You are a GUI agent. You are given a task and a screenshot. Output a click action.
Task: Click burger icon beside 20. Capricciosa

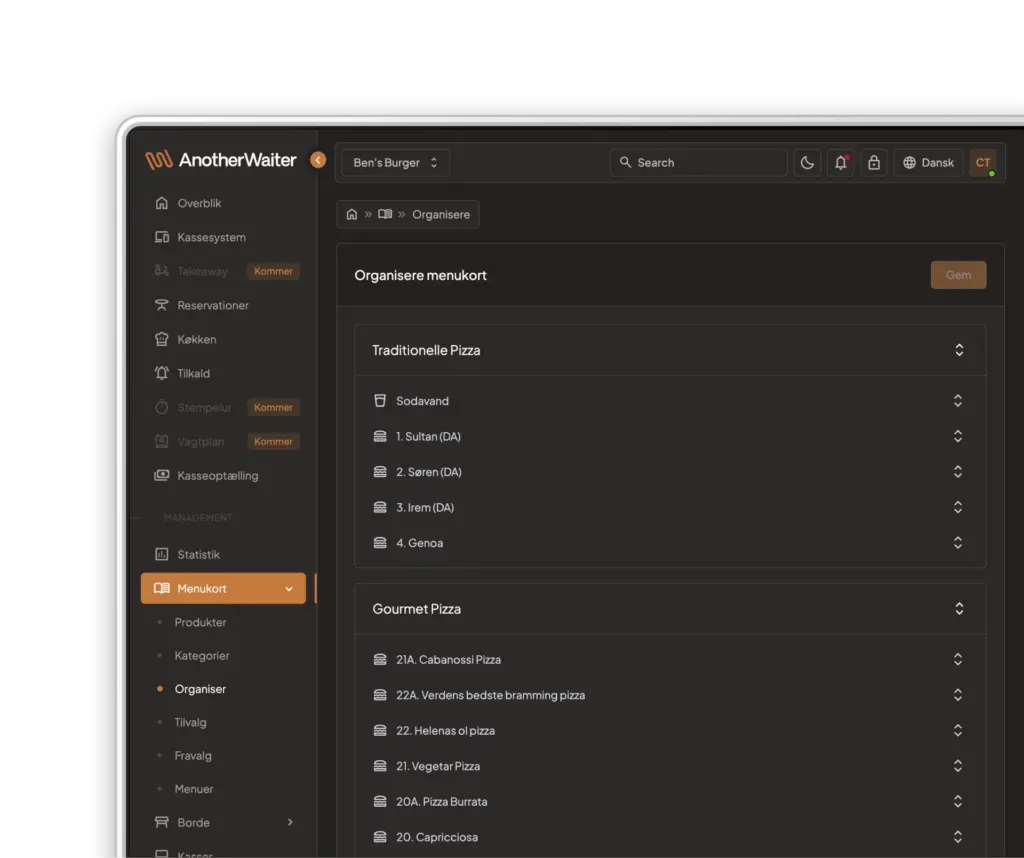pyautogui.click(x=379, y=836)
